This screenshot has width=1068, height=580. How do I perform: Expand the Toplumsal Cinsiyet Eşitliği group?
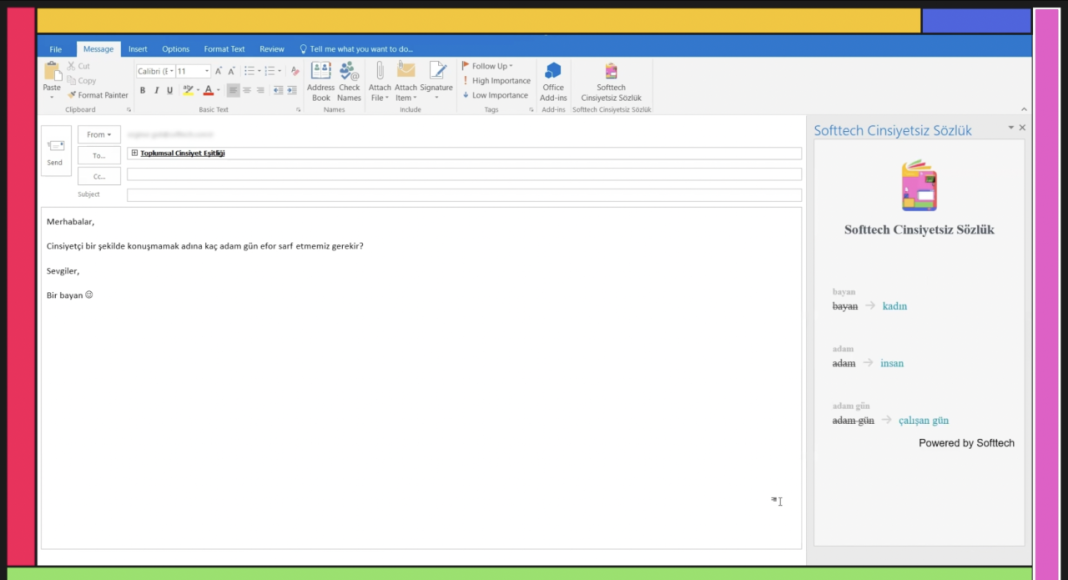point(134,153)
